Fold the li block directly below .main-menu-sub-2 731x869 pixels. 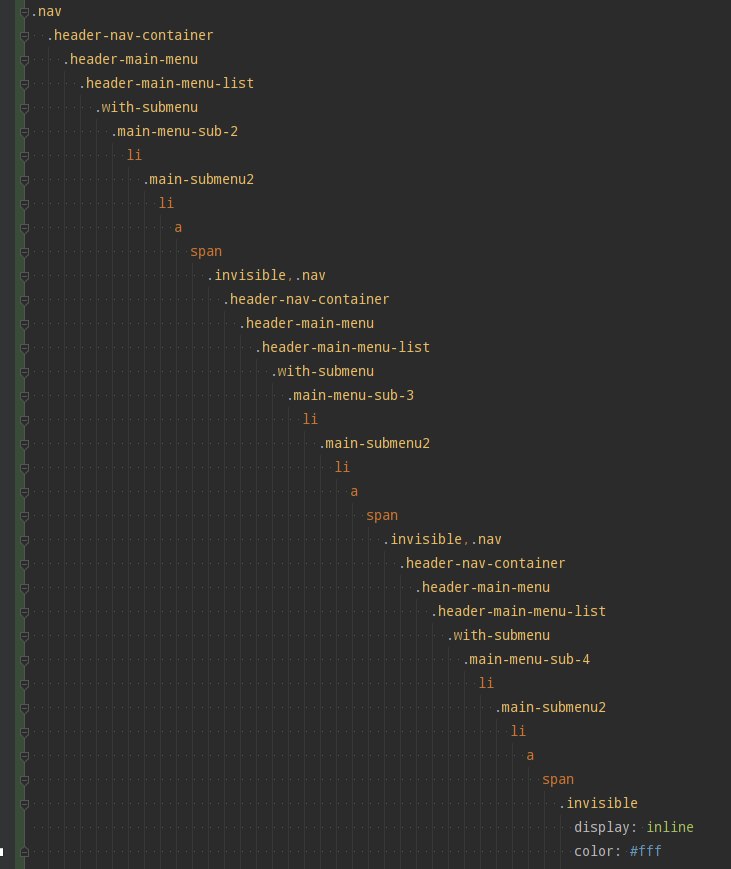24,156
